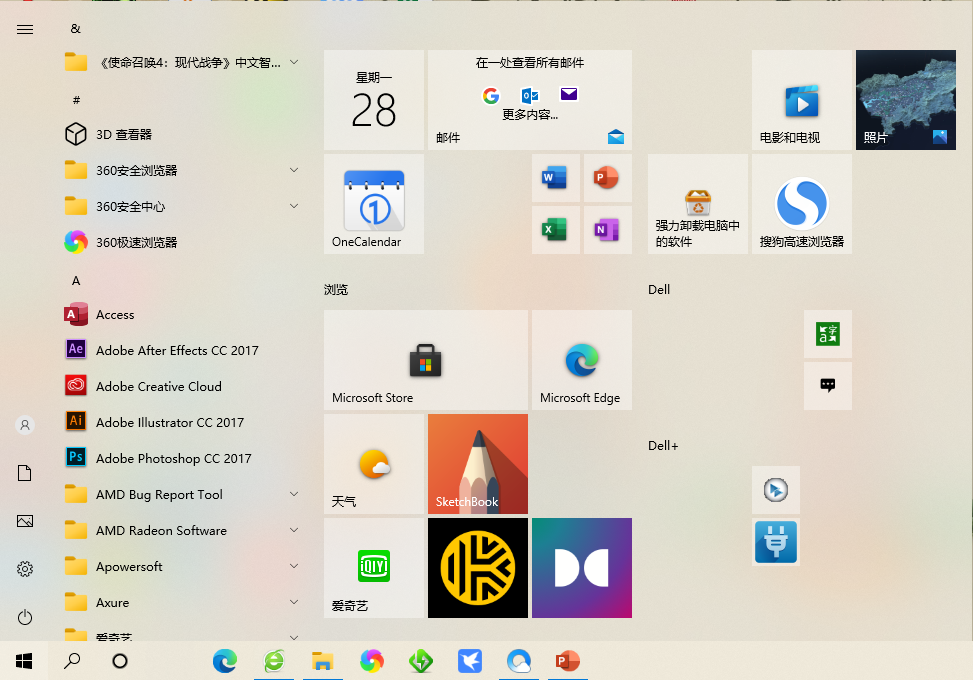The height and width of the screenshot is (680, 973).
Task: Launch Adobe Illustrator CC 2017
Action: pyautogui.click(x=183, y=423)
